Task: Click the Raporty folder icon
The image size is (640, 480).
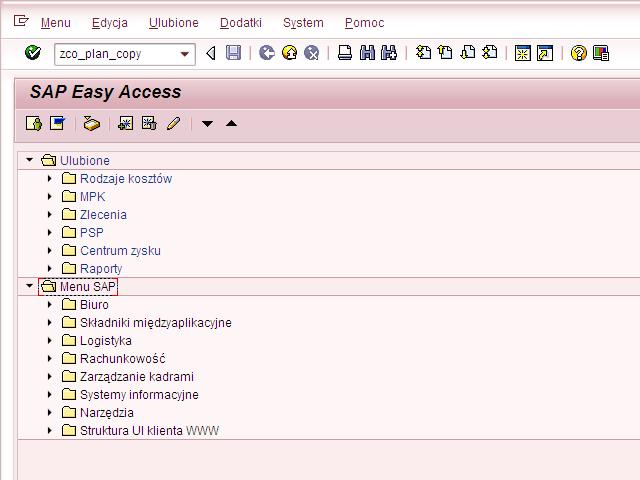Action: point(69,268)
